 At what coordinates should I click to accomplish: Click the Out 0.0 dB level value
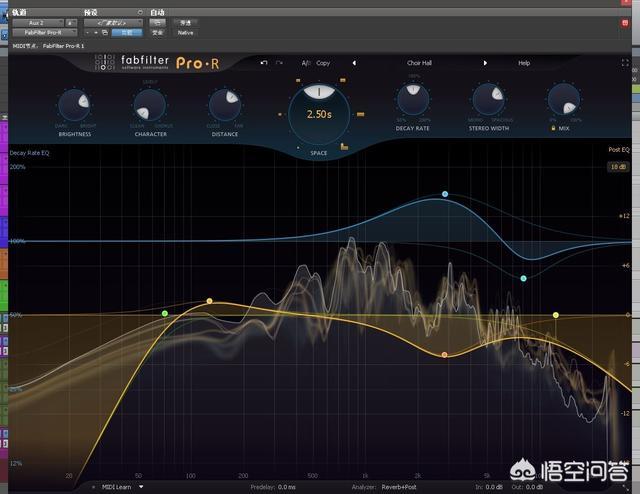coord(534,487)
